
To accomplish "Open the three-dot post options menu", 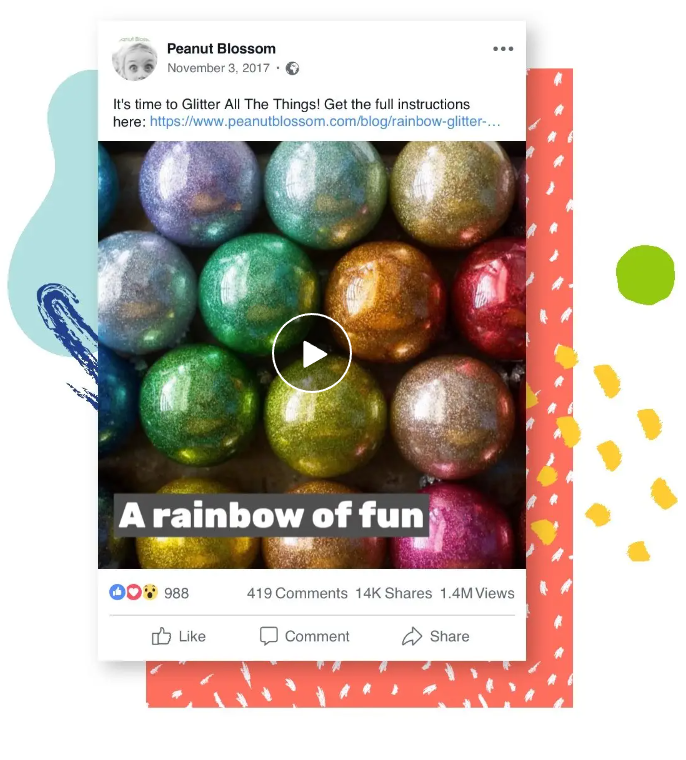I will (x=503, y=49).
